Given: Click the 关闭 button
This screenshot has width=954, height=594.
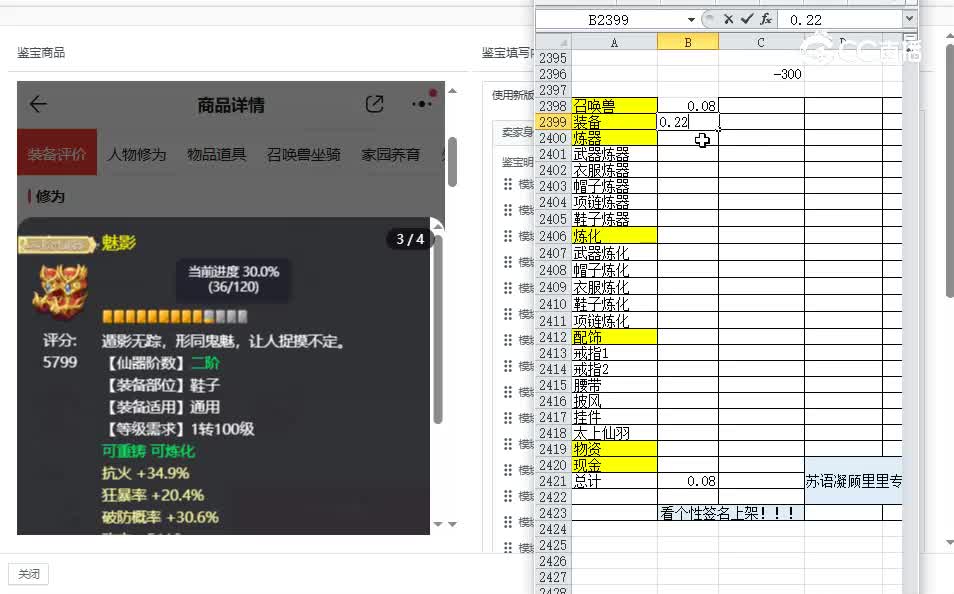Looking at the screenshot, I should (x=27, y=574).
